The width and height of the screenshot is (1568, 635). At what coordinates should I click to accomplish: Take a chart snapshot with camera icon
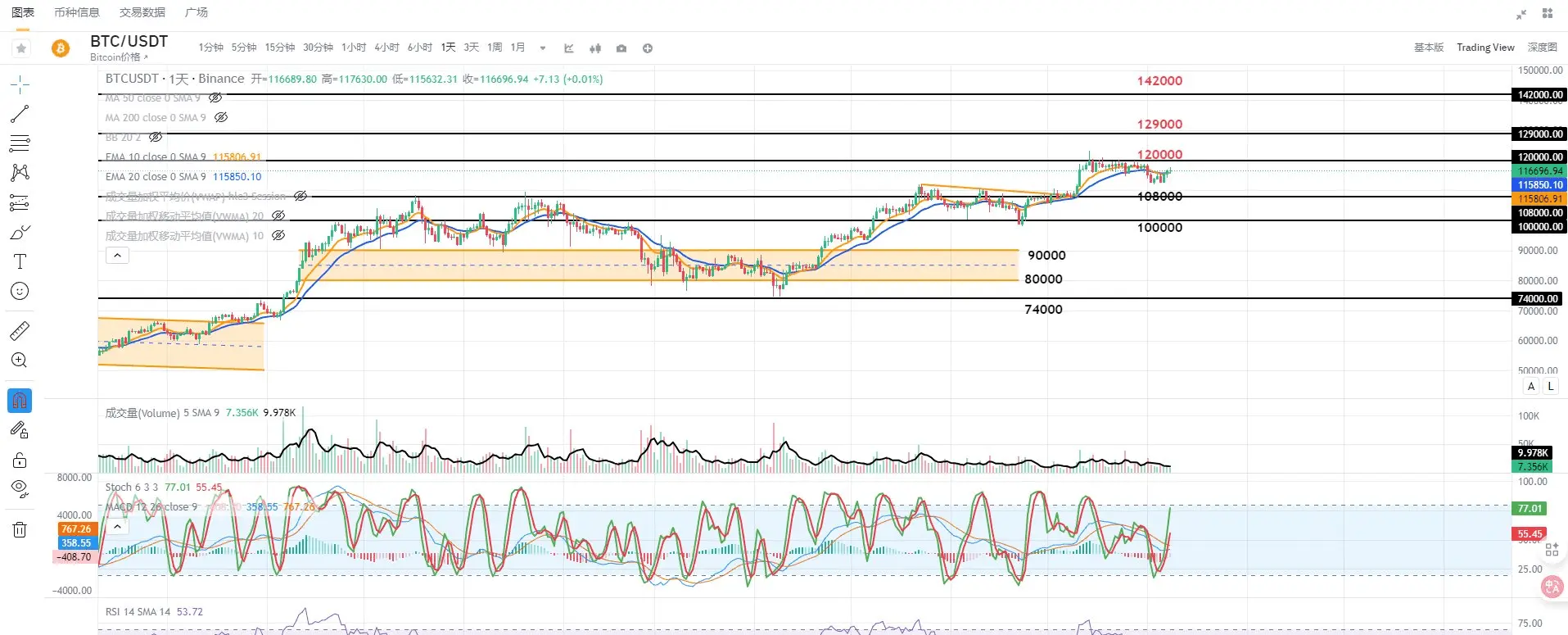click(x=621, y=48)
